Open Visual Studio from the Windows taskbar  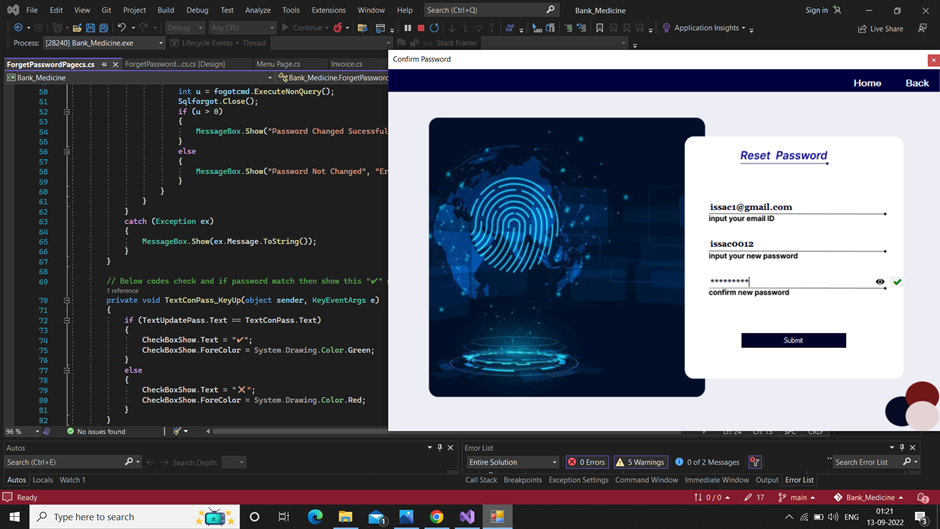pos(467,517)
